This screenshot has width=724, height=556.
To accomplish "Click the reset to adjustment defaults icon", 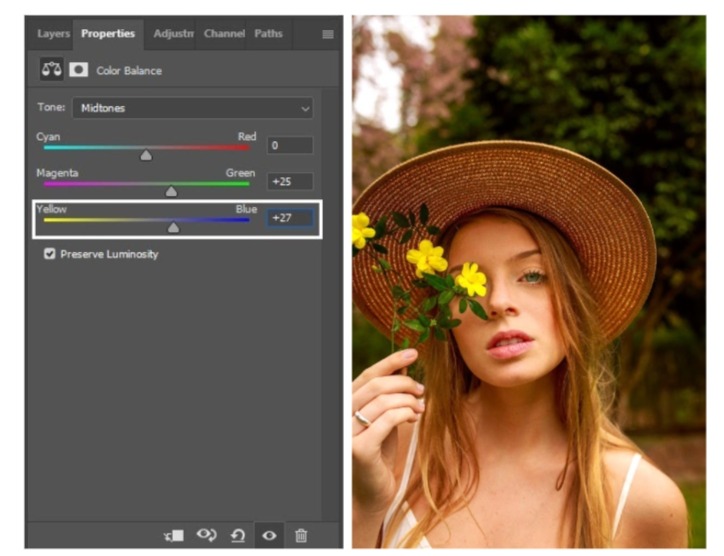I will pyautogui.click(x=238, y=535).
